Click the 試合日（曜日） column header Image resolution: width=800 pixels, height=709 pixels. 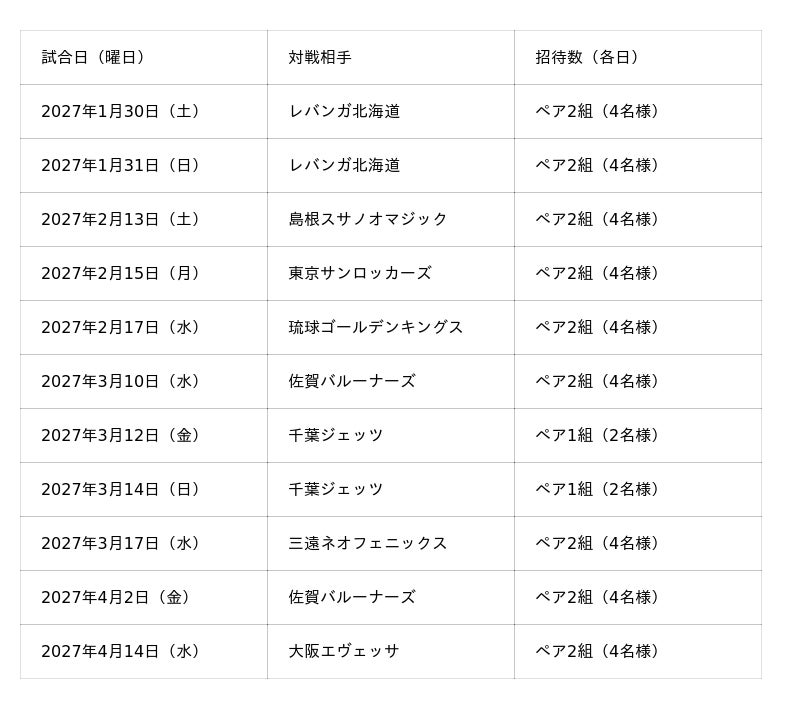pyautogui.click(x=143, y=57)
